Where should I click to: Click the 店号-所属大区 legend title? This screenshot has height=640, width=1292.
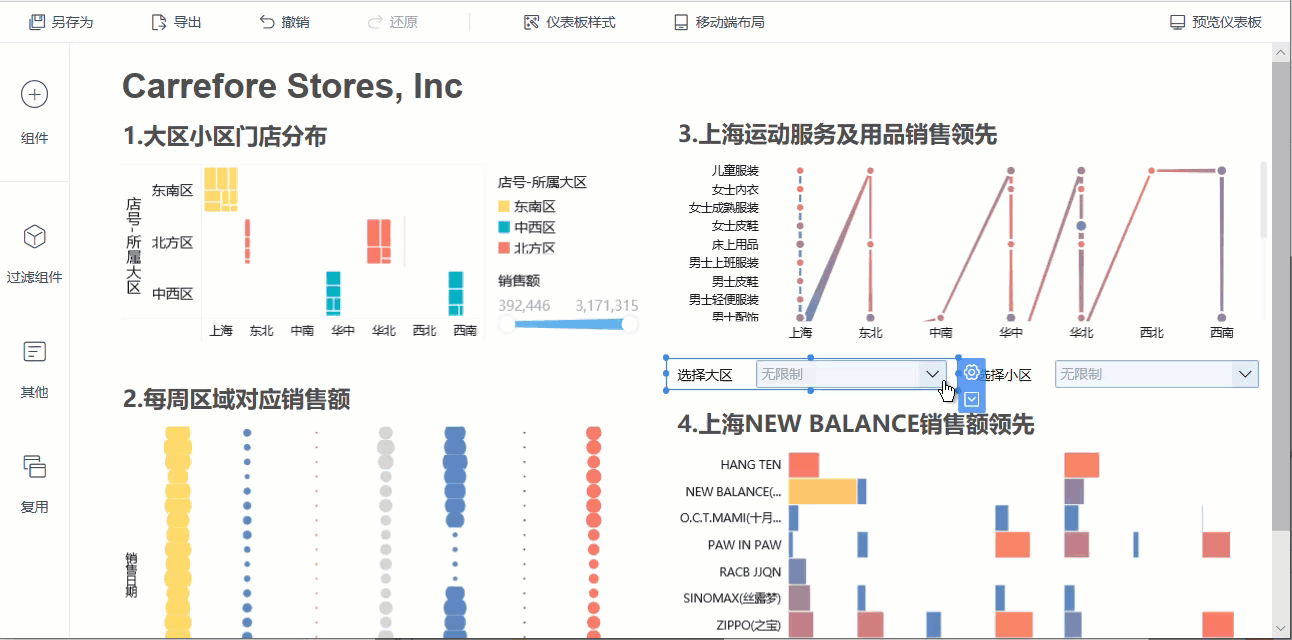pos(542,182)
